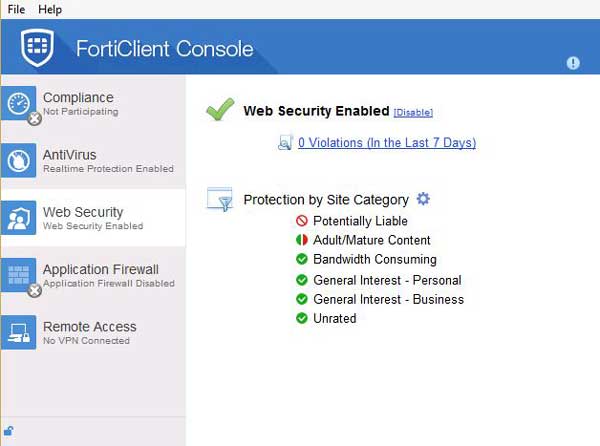600x446 pixels.
Task: Click the unlock settings padlock icon
Action: [x=9, y=432]
